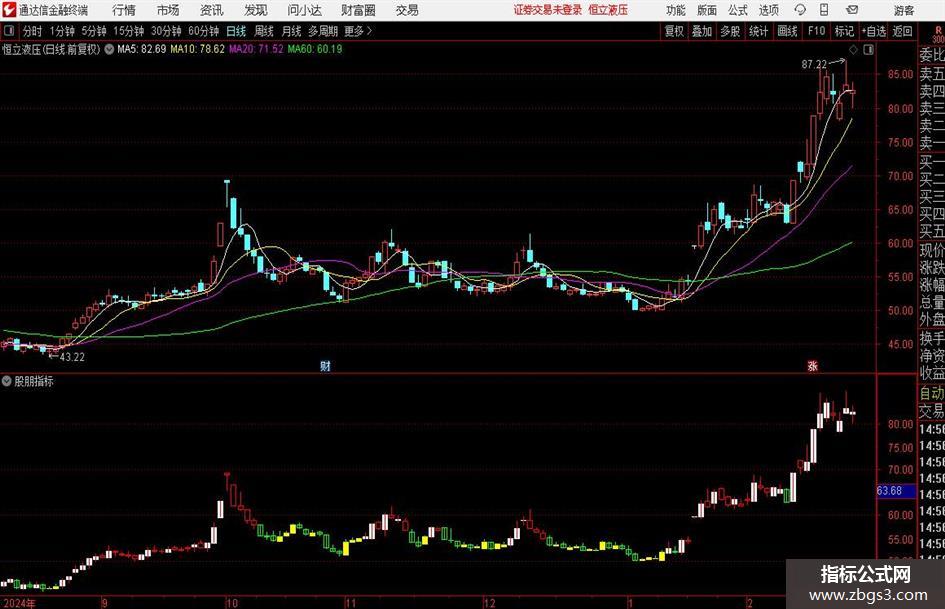Click the MA10: 78.62 indicator label
Screen dimensions: 945x609
click(x=197, y=49)
